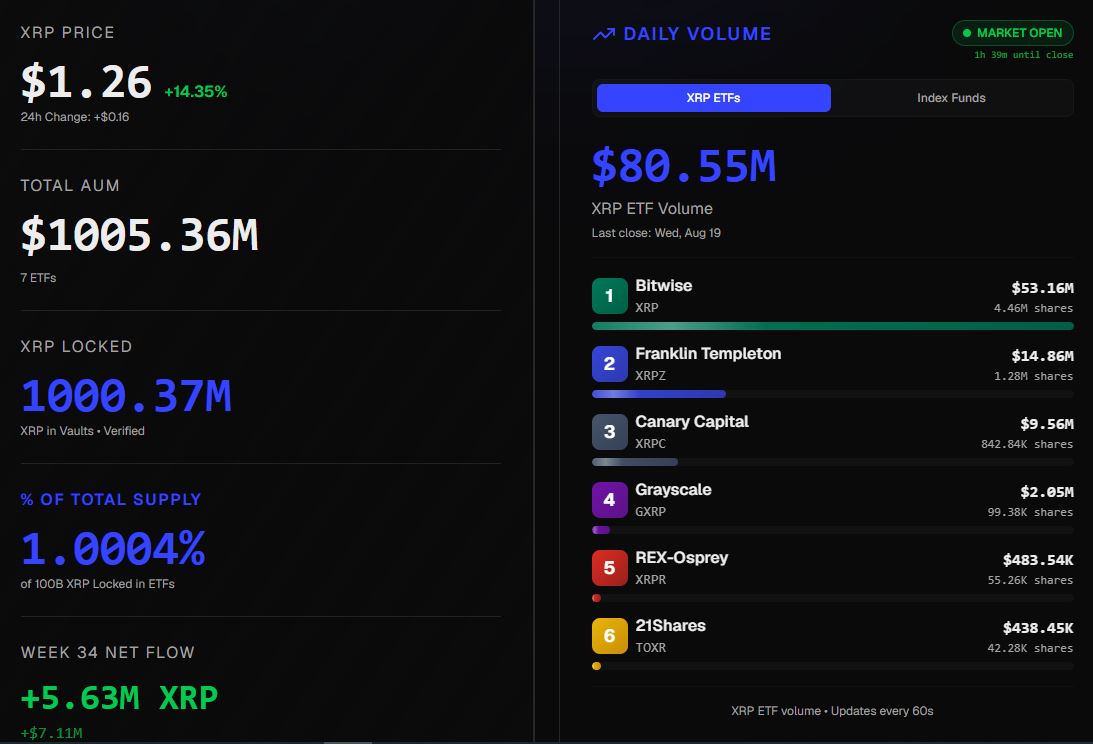
Task: Click the Market Open status badge
Action: click(1012, 33)
